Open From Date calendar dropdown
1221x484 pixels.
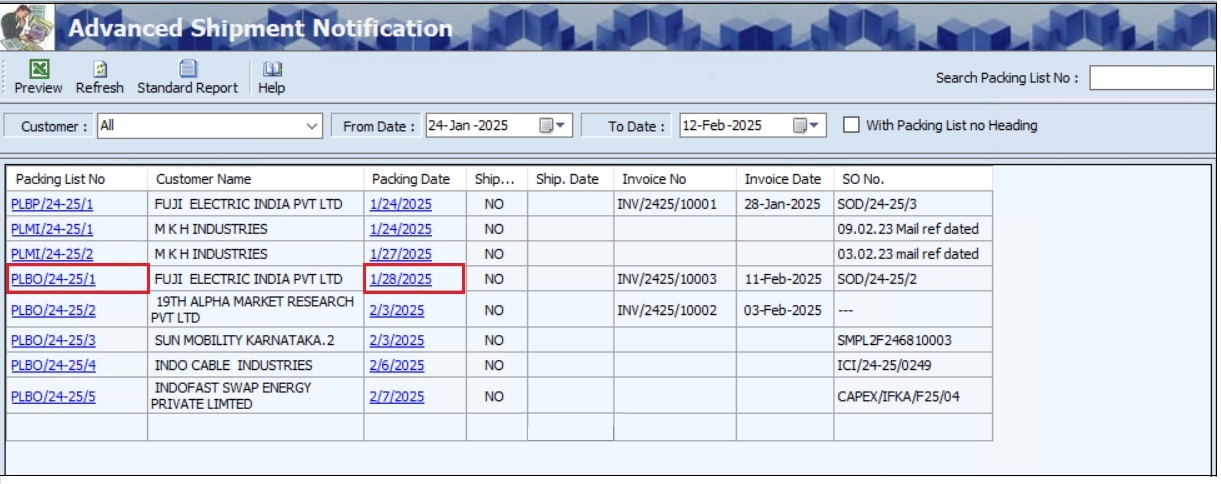552,126
